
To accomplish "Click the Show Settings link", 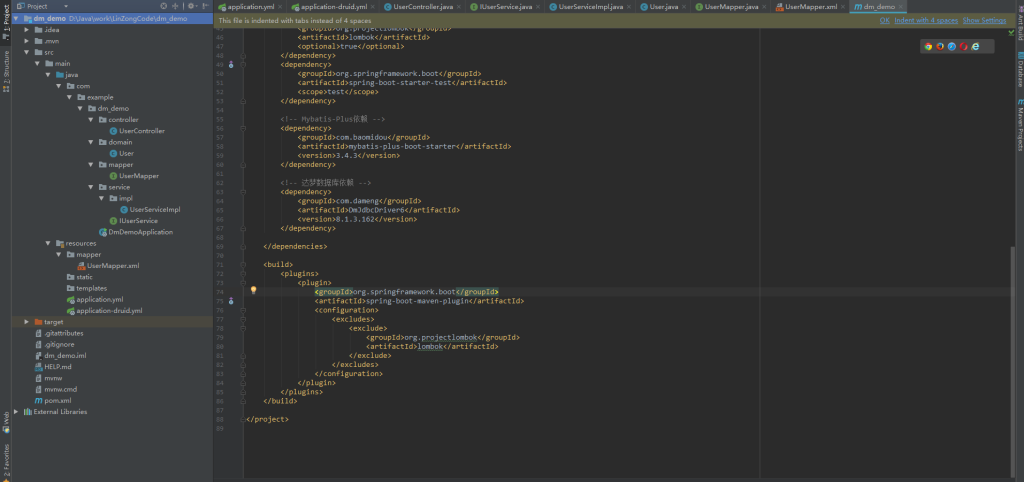I will click(984, 20).
